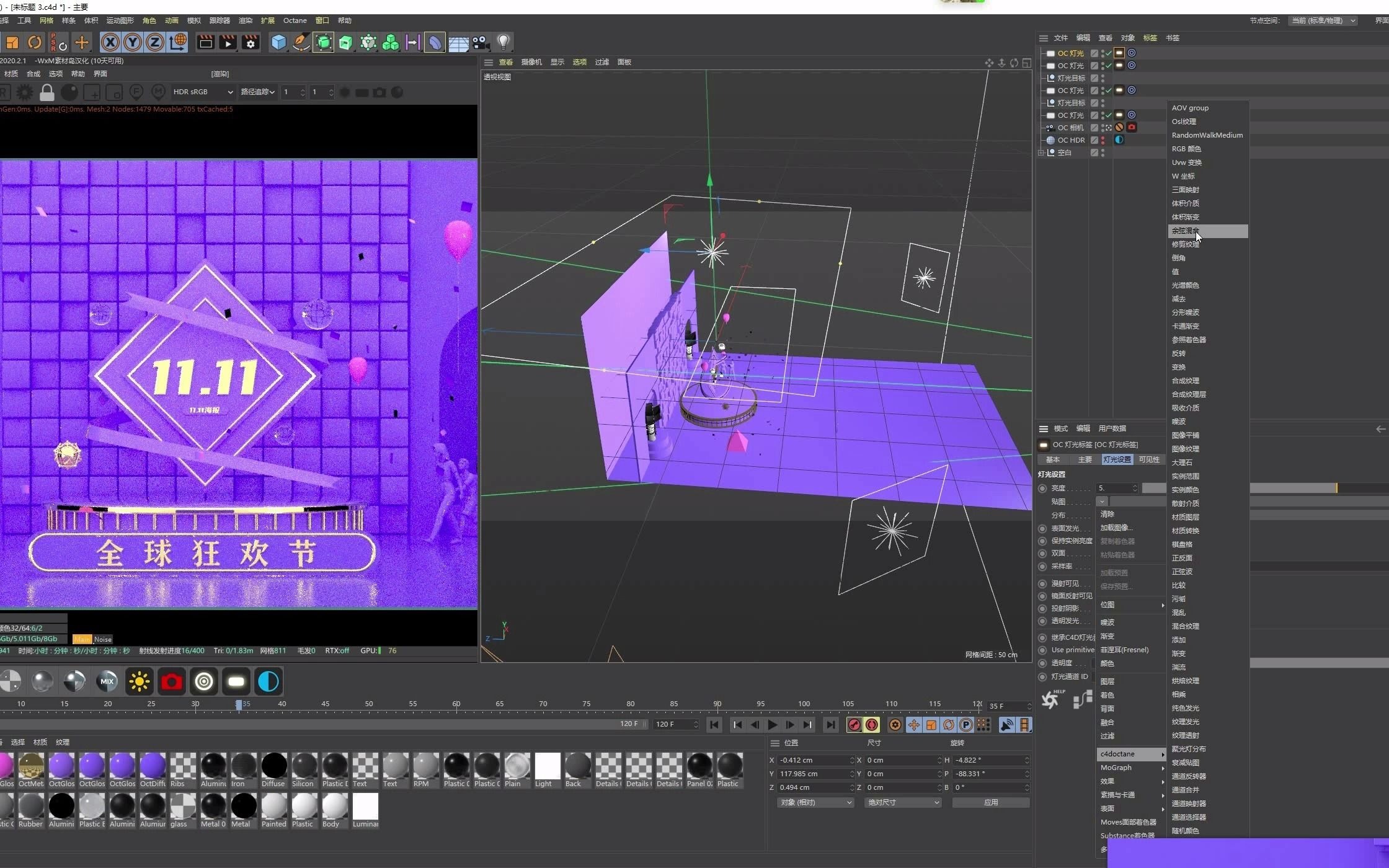Open the floor/environment grid icon
Viewport: 1389px width, 868px height.
click(x=458, y=43)
